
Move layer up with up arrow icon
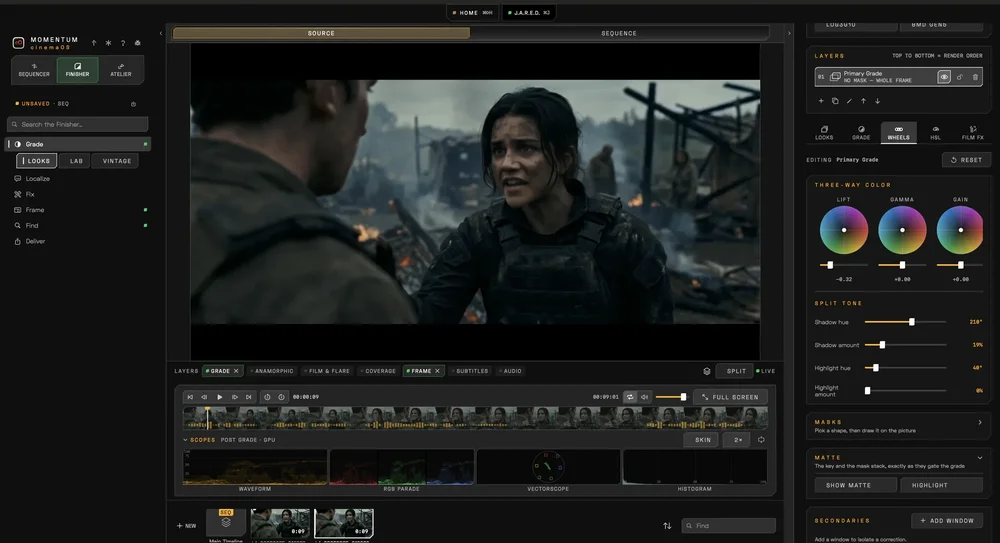864,101
